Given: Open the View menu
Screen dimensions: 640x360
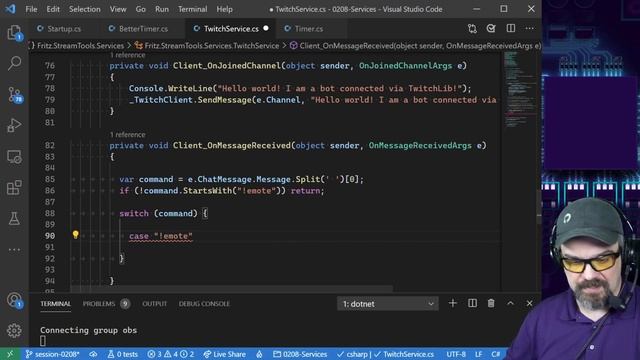Looking at the screenshot, I should click(x=118, y=9).
